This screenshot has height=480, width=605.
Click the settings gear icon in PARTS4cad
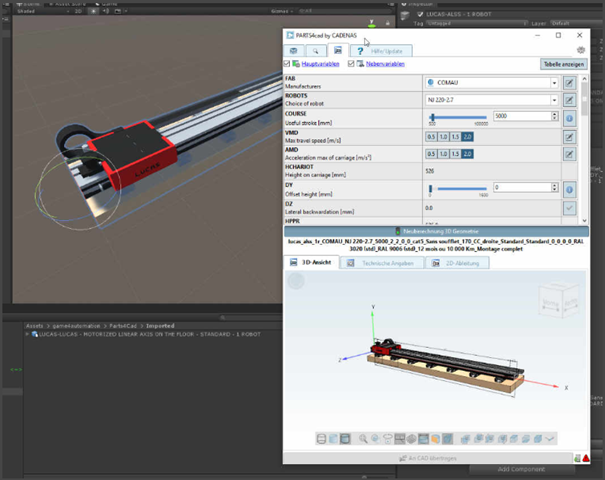coord(581,49)
